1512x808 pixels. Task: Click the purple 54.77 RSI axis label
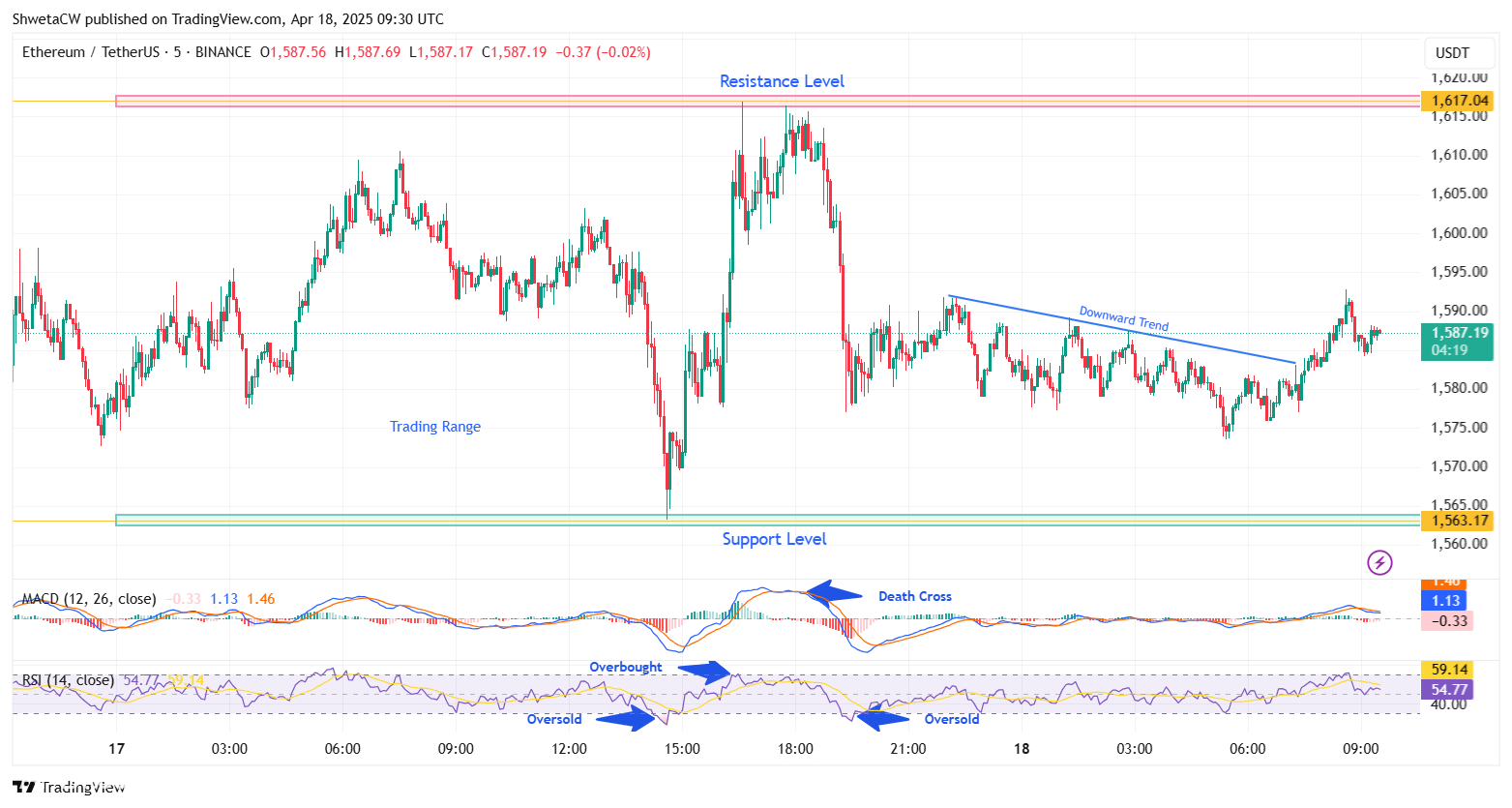1447,690
